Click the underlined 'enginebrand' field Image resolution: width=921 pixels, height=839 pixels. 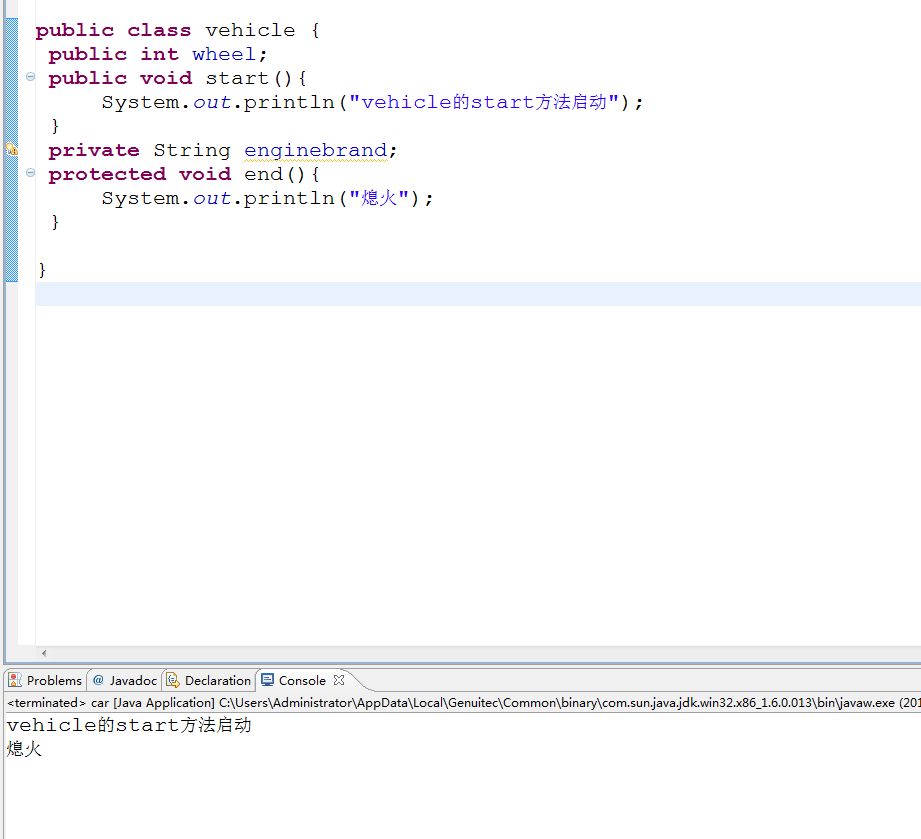click(x=315, y=150)
